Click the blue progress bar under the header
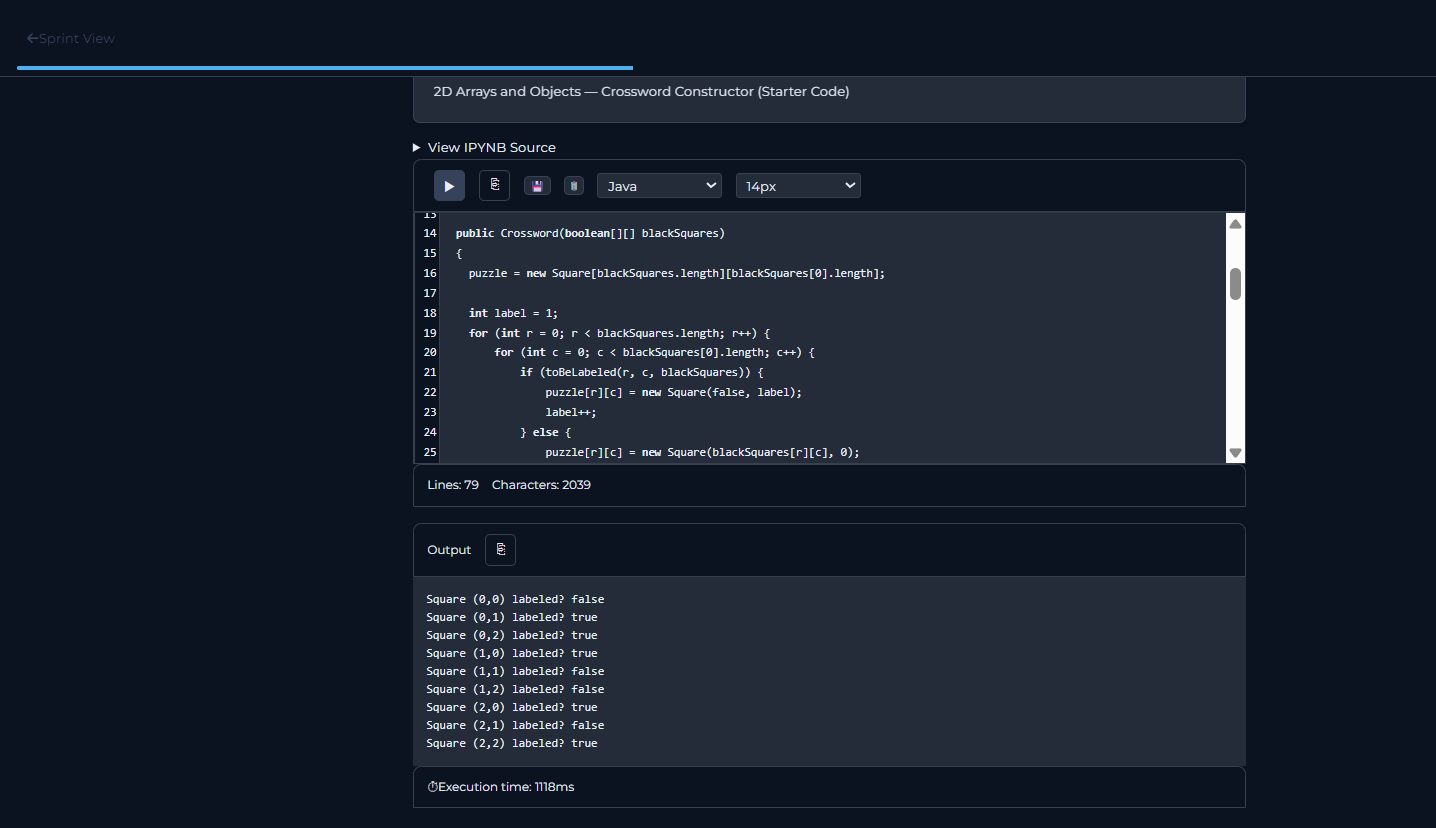This screenshot has height=828, width=1436. click(x=325, y=68)
